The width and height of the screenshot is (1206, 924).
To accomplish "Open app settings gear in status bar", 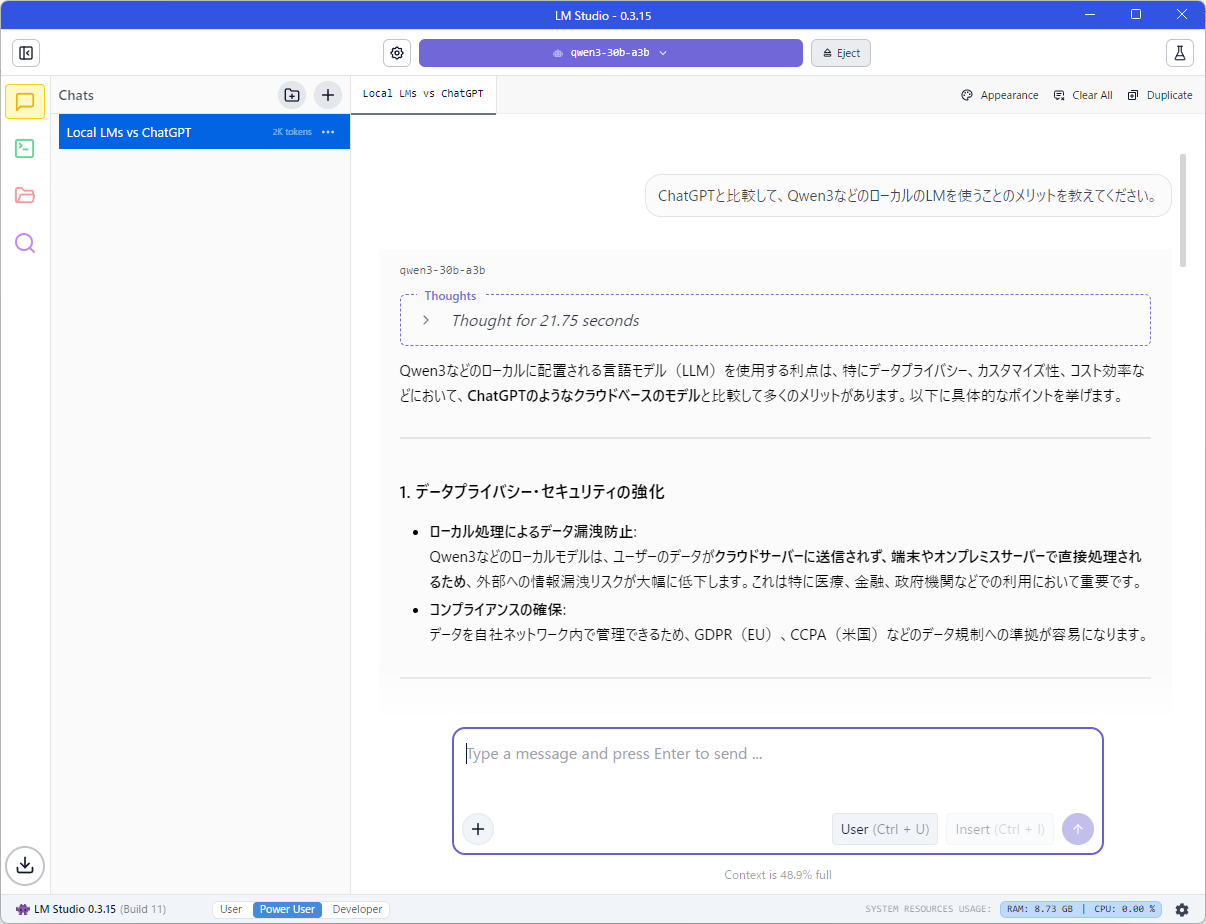I will 1182,910.
